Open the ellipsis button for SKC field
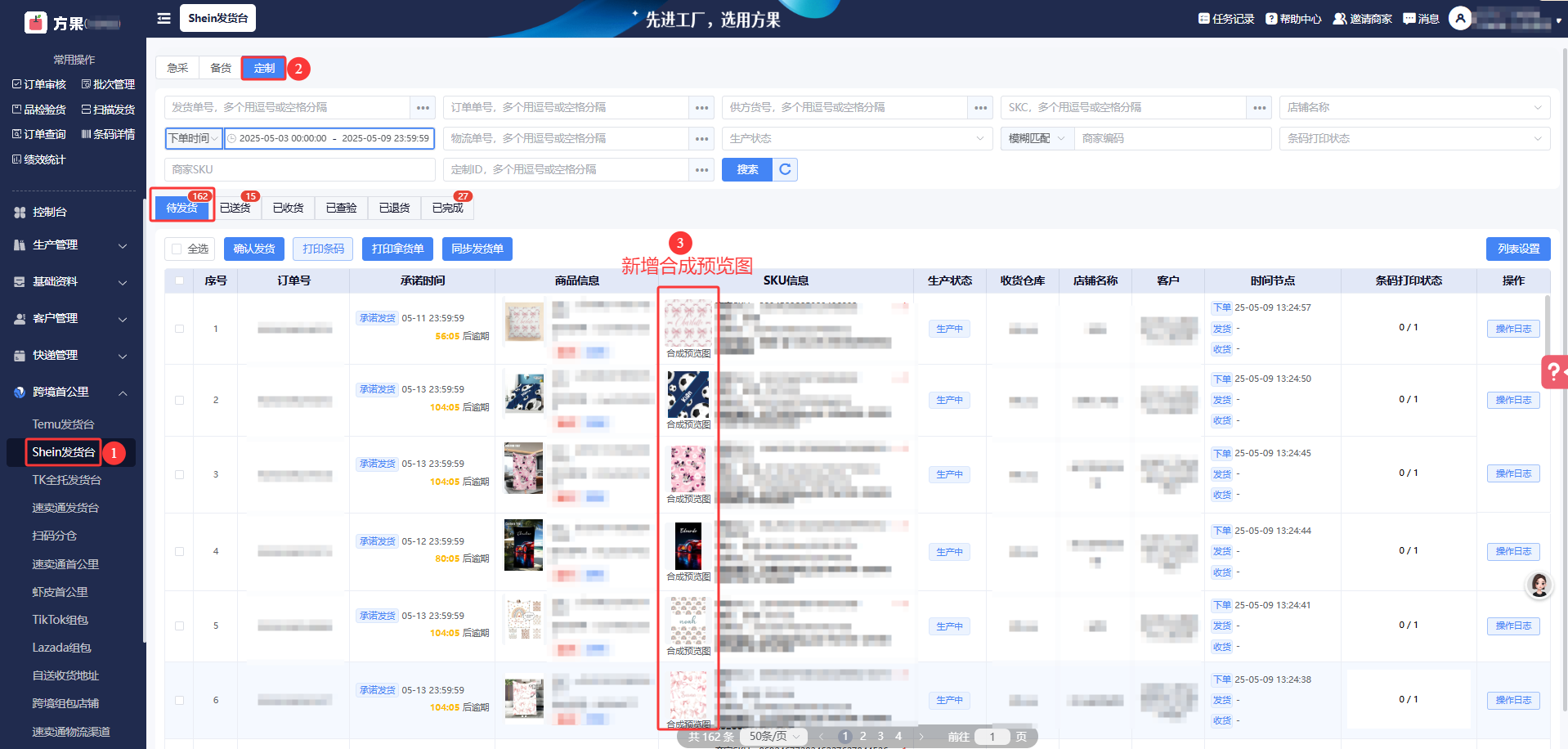This screenshot has width=1568, height=749. (1259, 107)
